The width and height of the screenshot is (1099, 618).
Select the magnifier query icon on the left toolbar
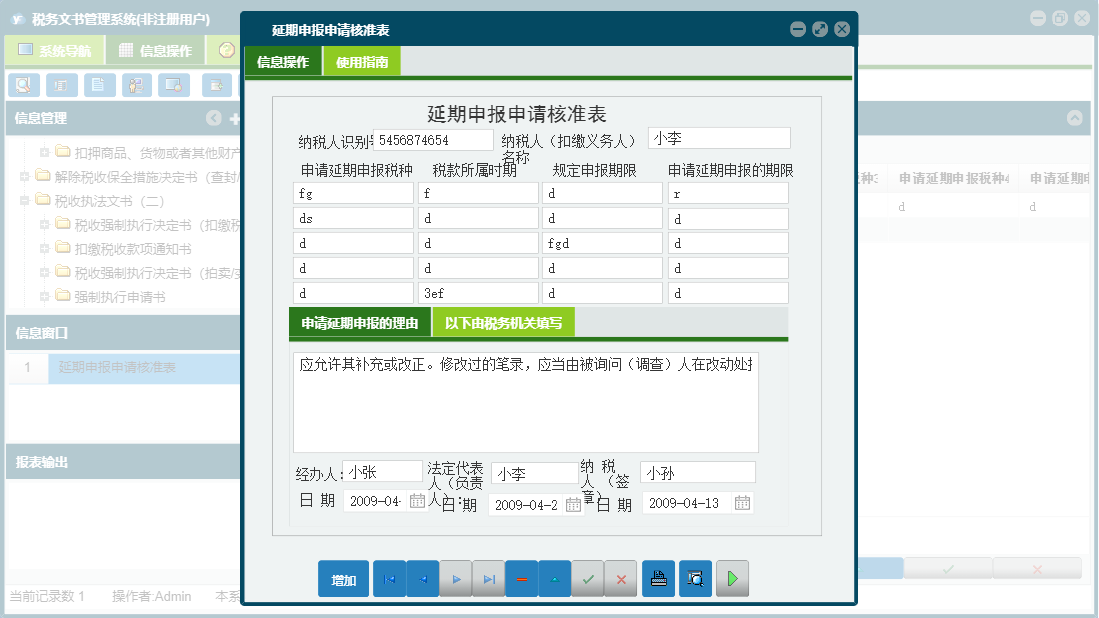pos(22,85)
